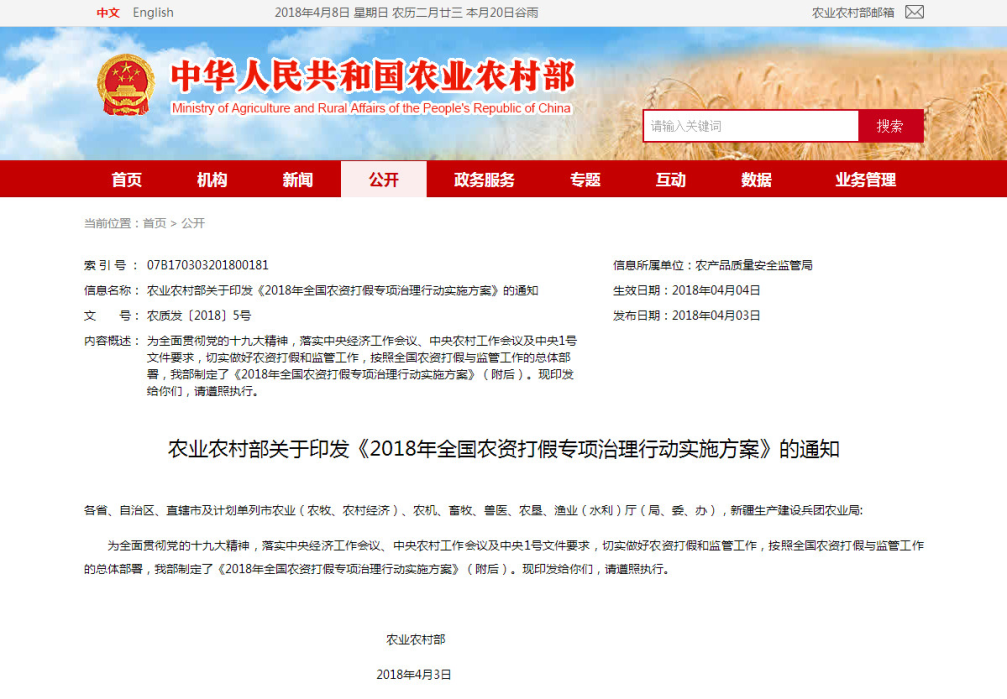Open the 机构 navigation tab
Image resolution: width=1007 pixels, height=699 pixels.
click(212, 179)
